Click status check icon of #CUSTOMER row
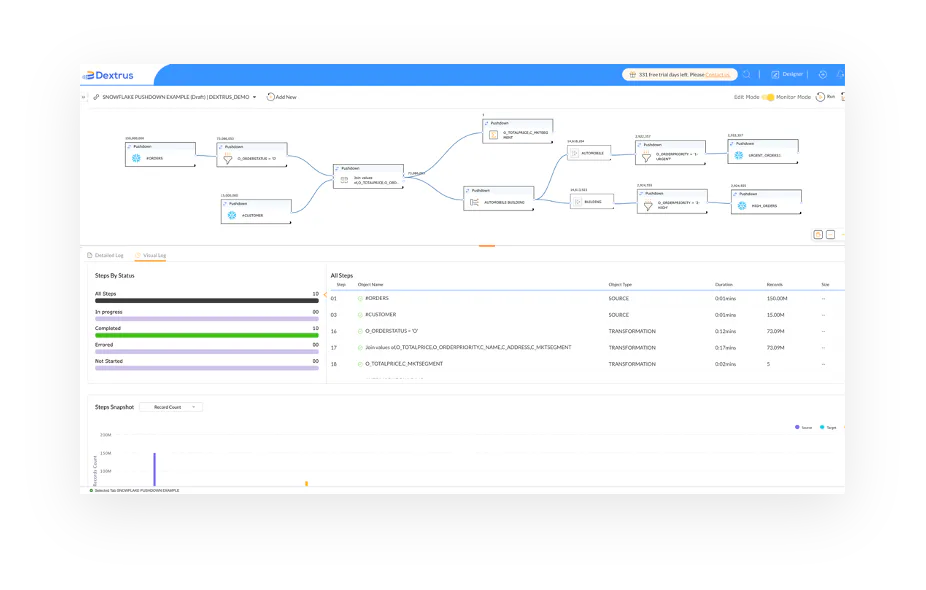The height and width of the screenshot is (590, 926). [x=360, y=315]
